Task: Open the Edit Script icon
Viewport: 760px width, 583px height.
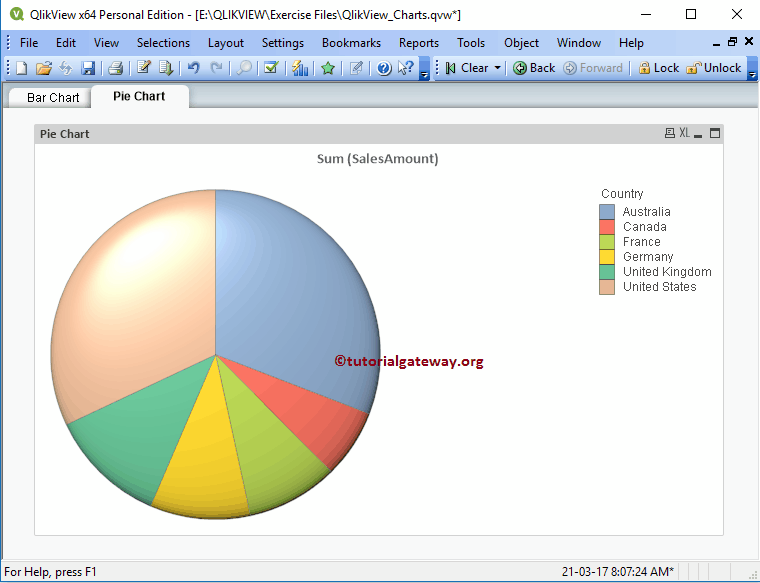Action: [x=143, y=68]
